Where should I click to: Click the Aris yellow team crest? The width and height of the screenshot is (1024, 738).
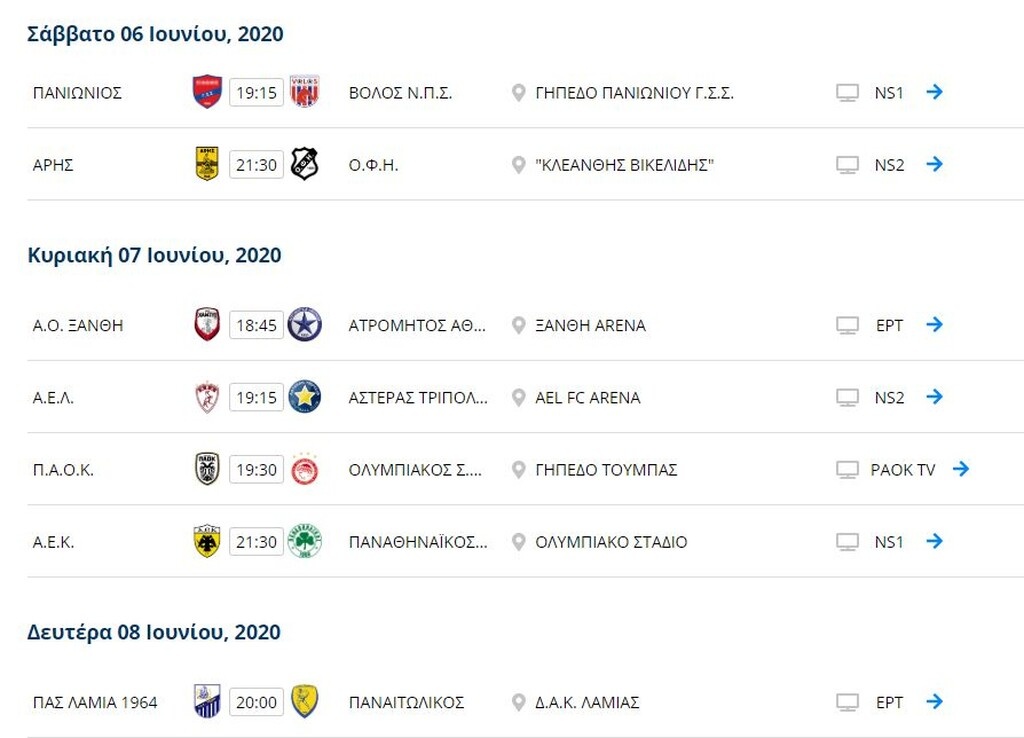click(207, 164)
